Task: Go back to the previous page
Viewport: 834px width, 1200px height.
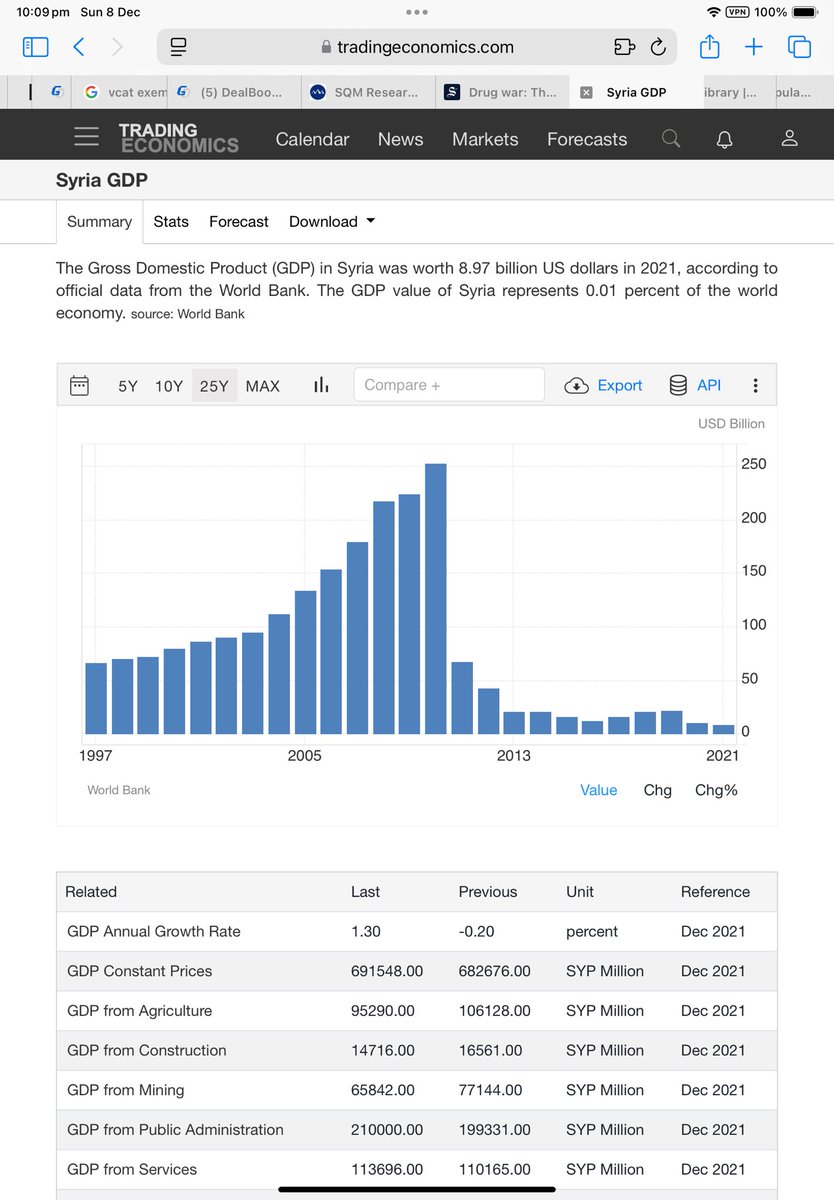Action: coord(79,47)
